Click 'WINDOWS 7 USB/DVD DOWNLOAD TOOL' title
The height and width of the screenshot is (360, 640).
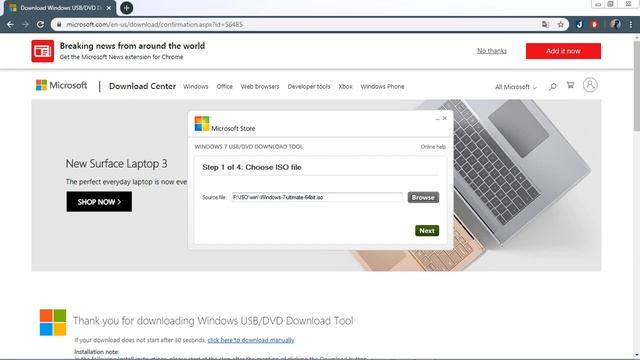pyautogui.click(x=249, y=147)
